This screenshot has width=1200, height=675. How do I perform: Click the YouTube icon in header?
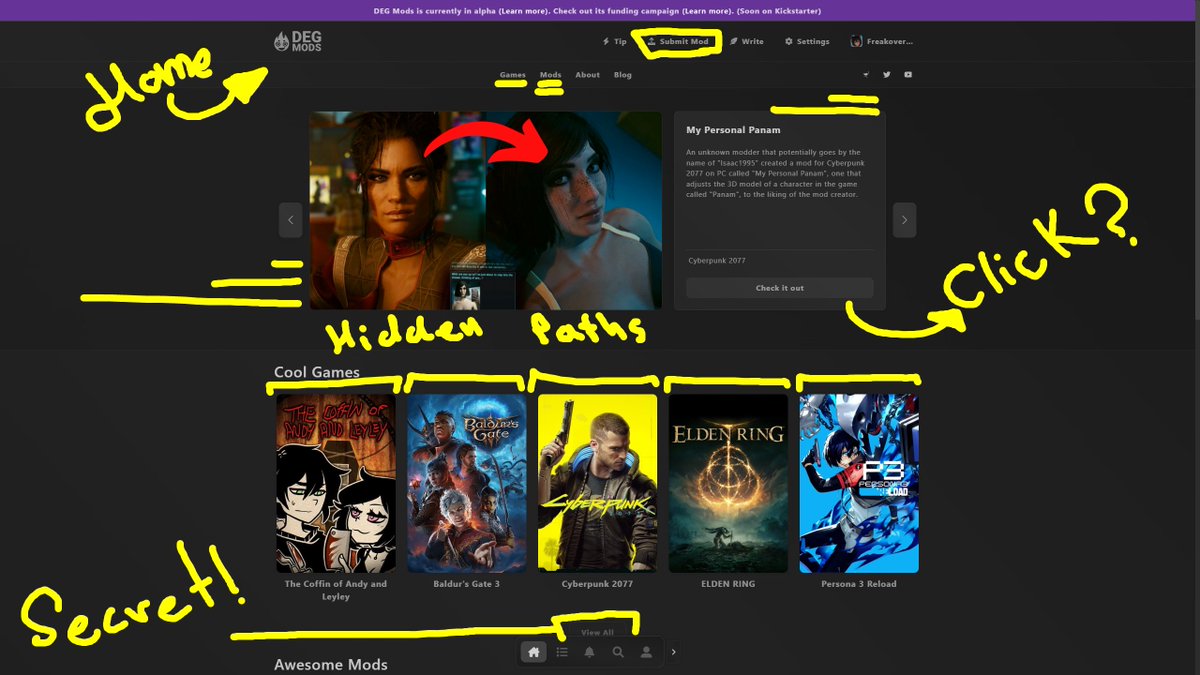click(x=908, y=75)
